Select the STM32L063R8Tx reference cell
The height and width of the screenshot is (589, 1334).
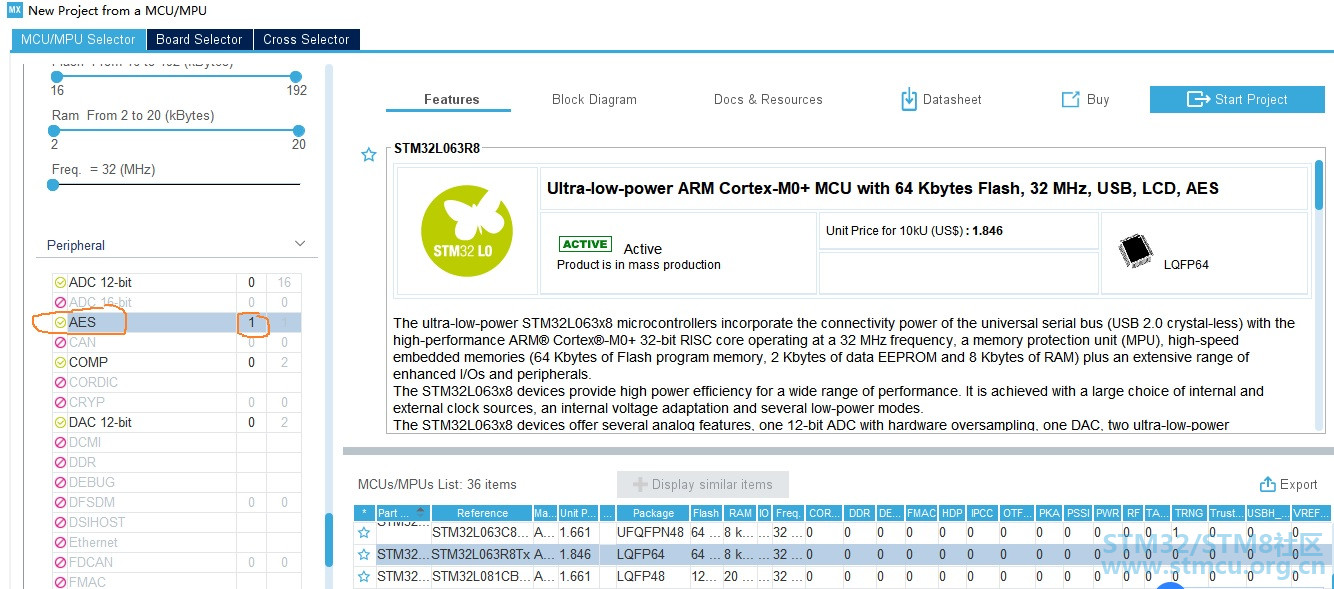tap(482, 554)
